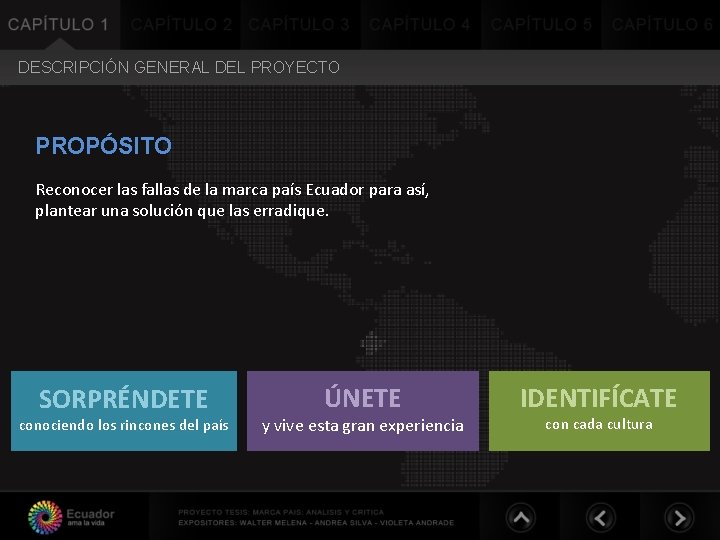The height and width of the screenshot is (540, 720).
Task: Click the PROPÓSITO heading
Action: pyautogui.click(x=104, y=145)
